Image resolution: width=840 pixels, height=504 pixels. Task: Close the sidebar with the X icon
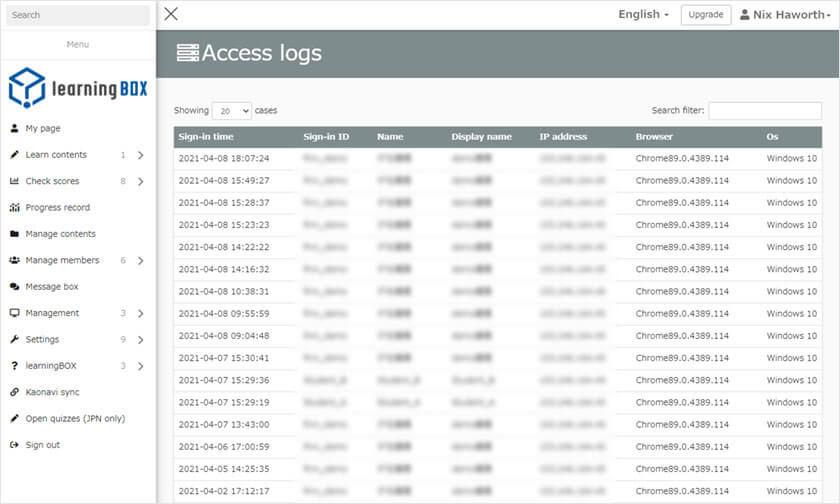click(171, 14)
